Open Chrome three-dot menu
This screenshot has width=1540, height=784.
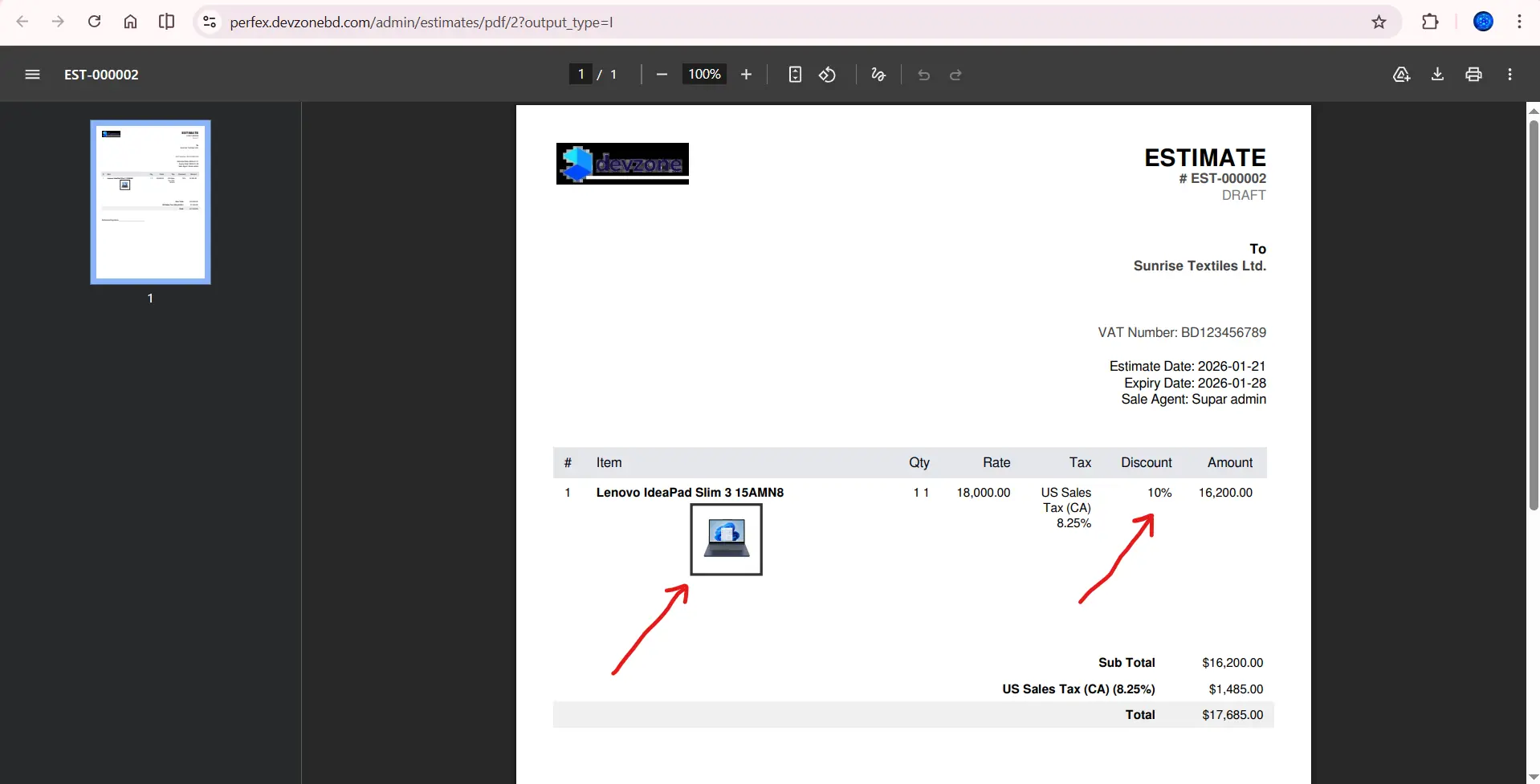tap(1519, 22)
